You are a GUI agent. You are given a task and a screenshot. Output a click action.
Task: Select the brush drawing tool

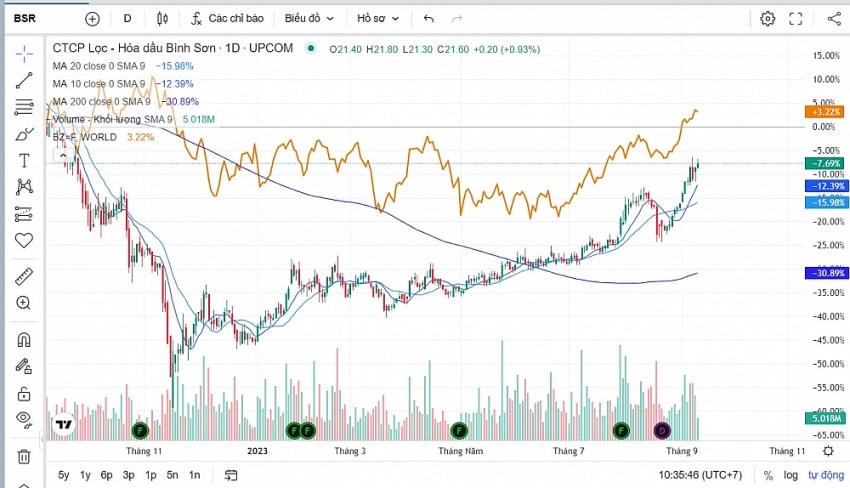24,134
